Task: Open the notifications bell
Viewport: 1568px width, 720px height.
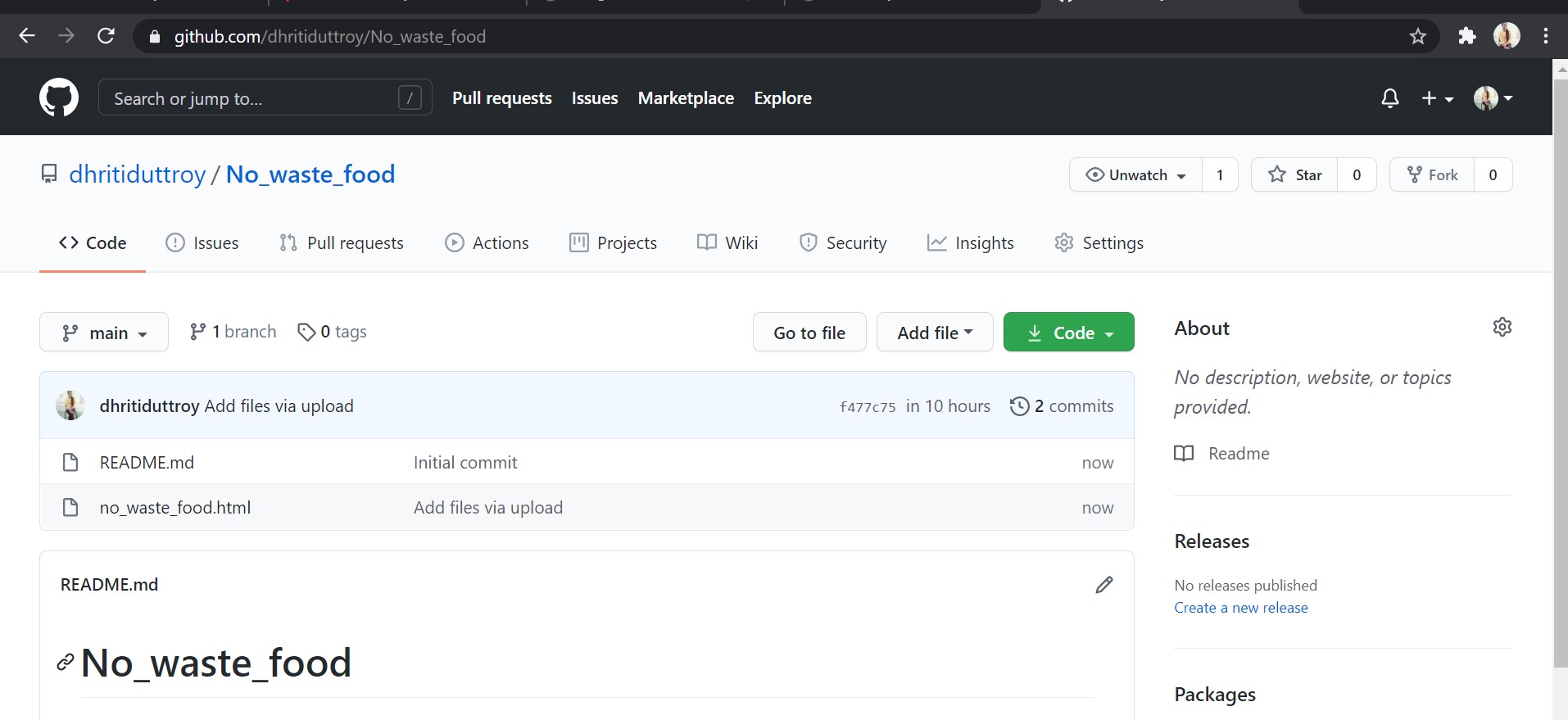Action: click(1389, 98)
